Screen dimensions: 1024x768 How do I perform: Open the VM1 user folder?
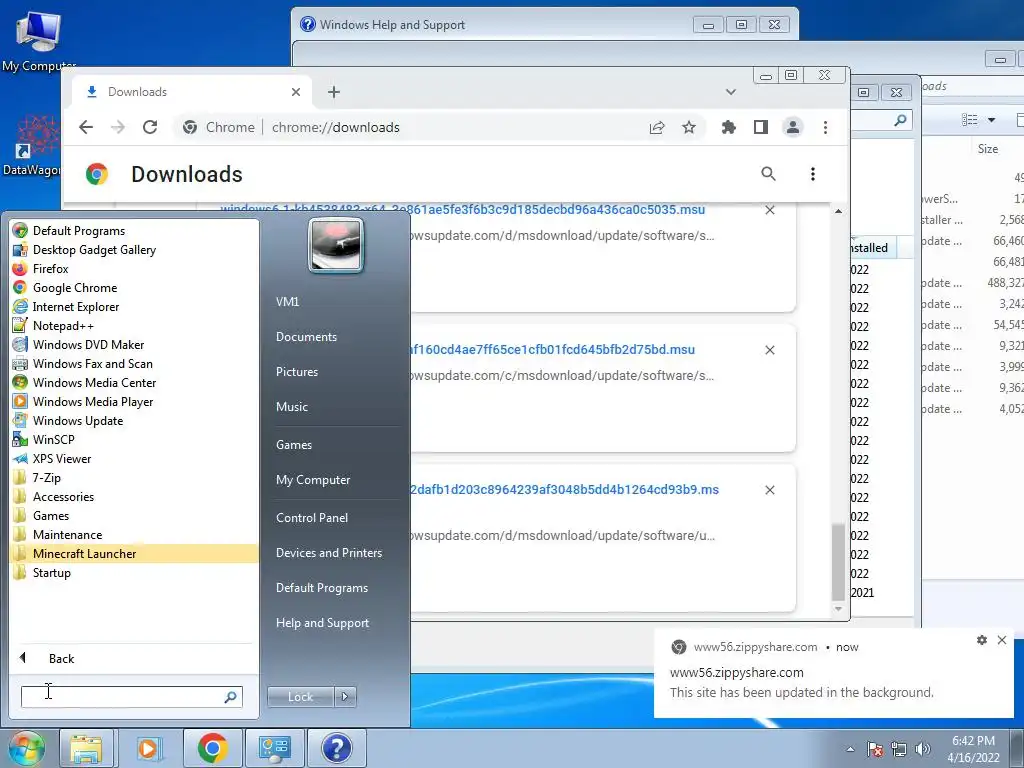pyautogui.click(x=287, y=302)
